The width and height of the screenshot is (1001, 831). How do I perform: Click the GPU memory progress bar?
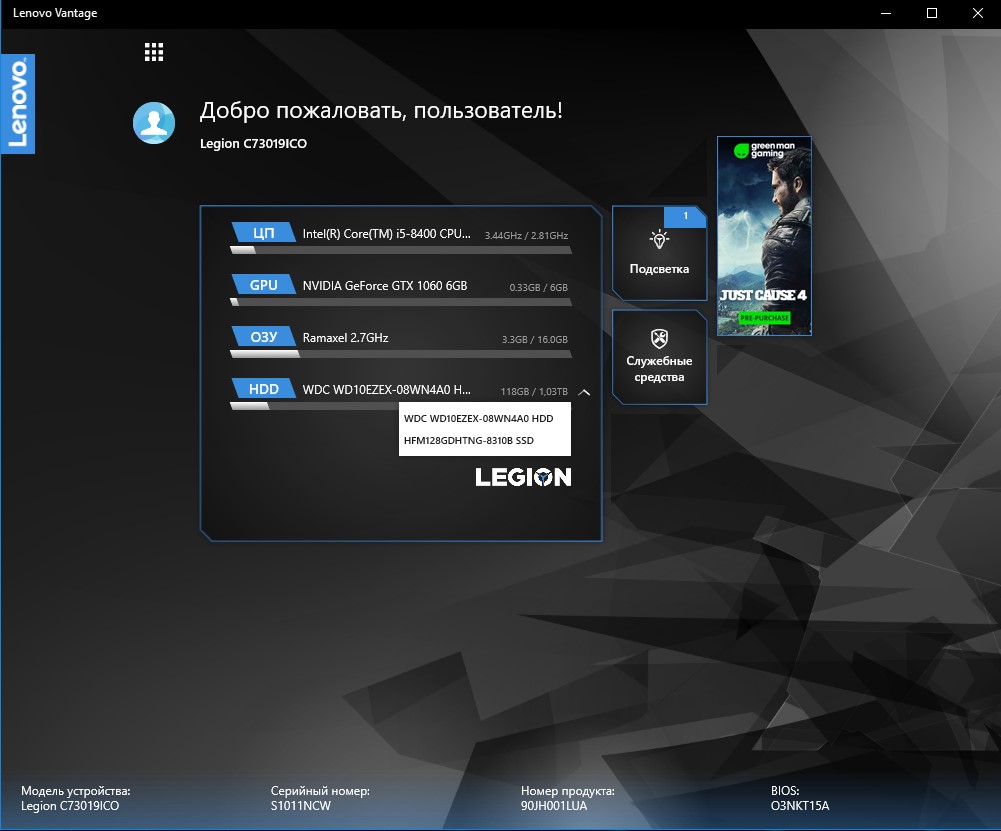pyautogui.click(x=401, y=302)
